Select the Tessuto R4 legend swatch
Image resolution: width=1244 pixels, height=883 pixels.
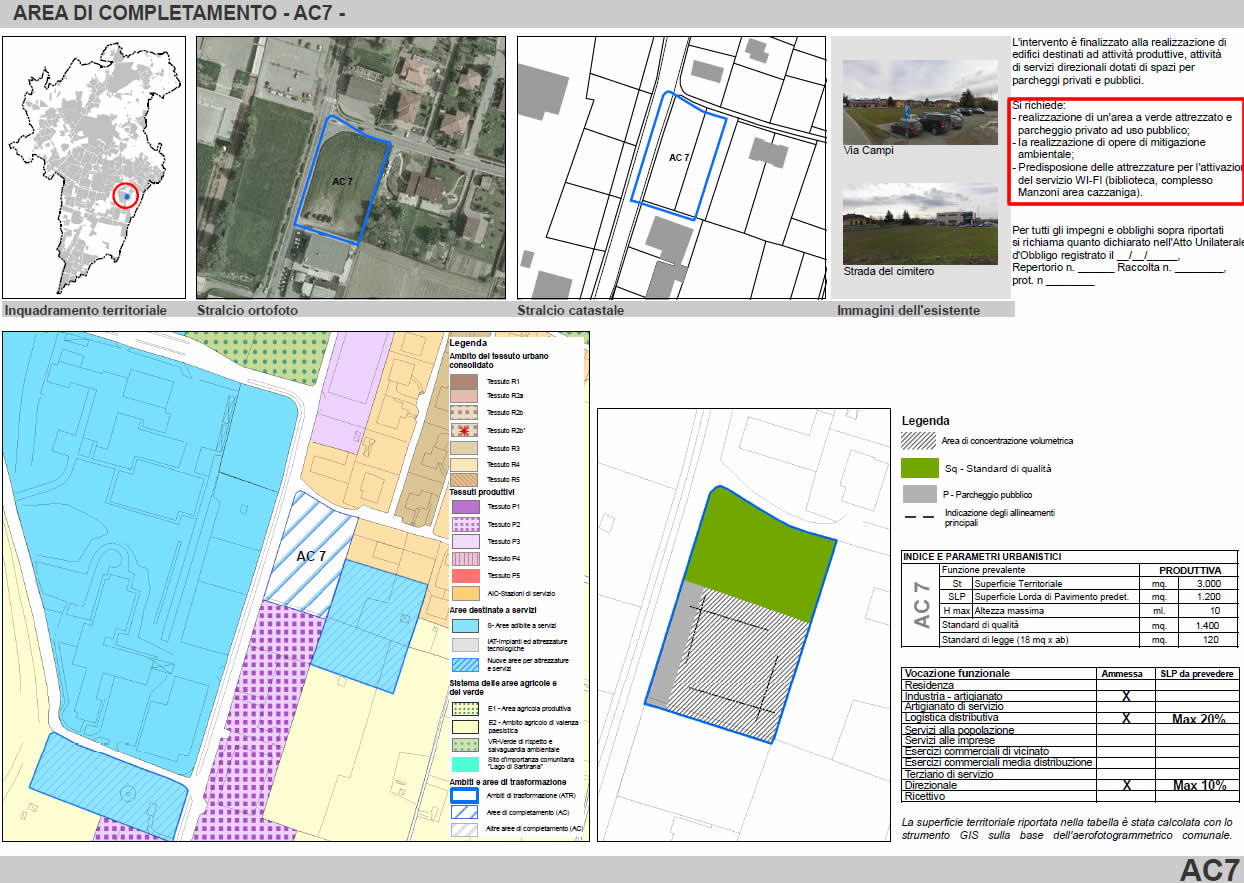(x=465, y=464)
